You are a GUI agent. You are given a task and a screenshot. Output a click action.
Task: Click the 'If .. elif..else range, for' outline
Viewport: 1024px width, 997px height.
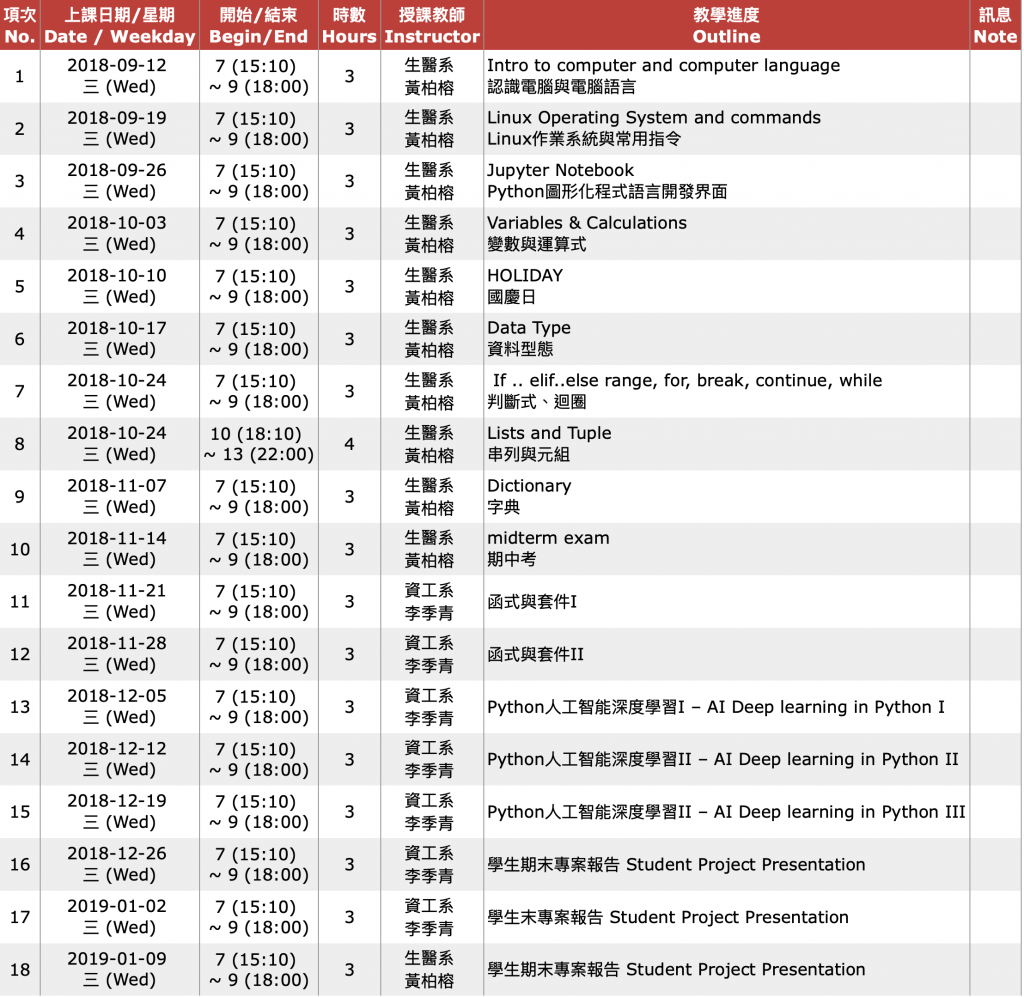click(726, 391)
